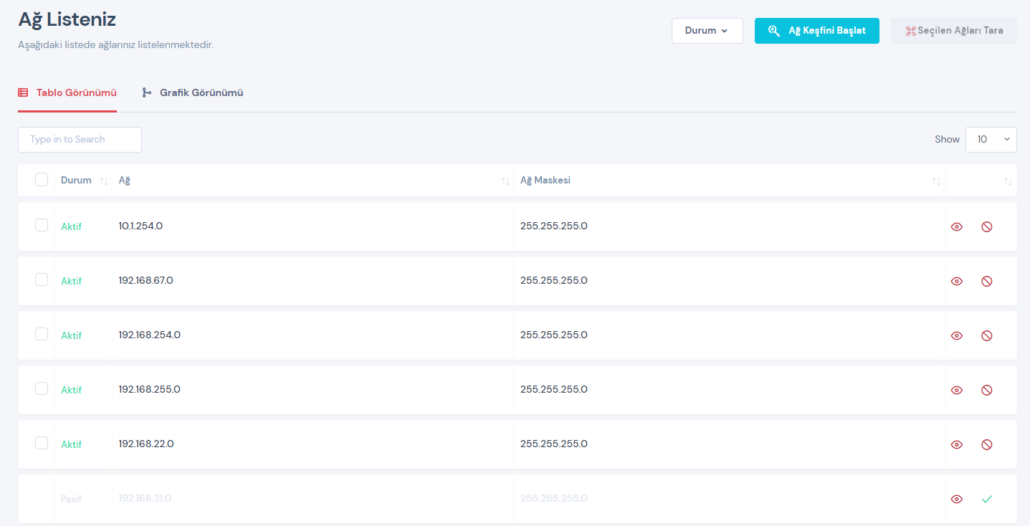
Task: Select checkbox for network 192.168.254.0
Action: click(x=41, y=334)
